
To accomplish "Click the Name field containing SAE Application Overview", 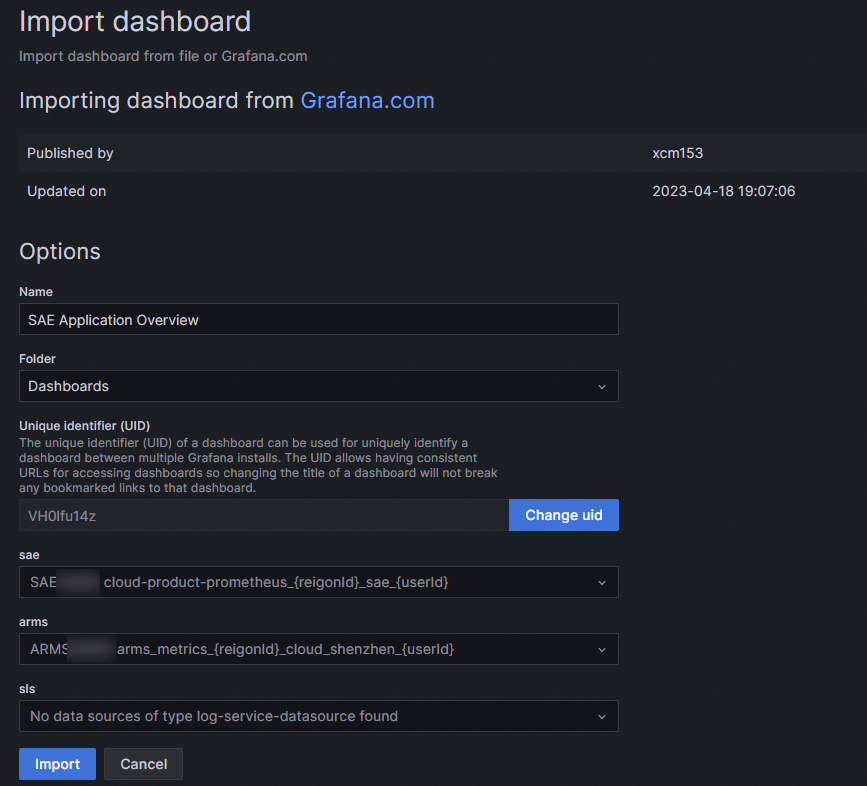I will point(318,319).
